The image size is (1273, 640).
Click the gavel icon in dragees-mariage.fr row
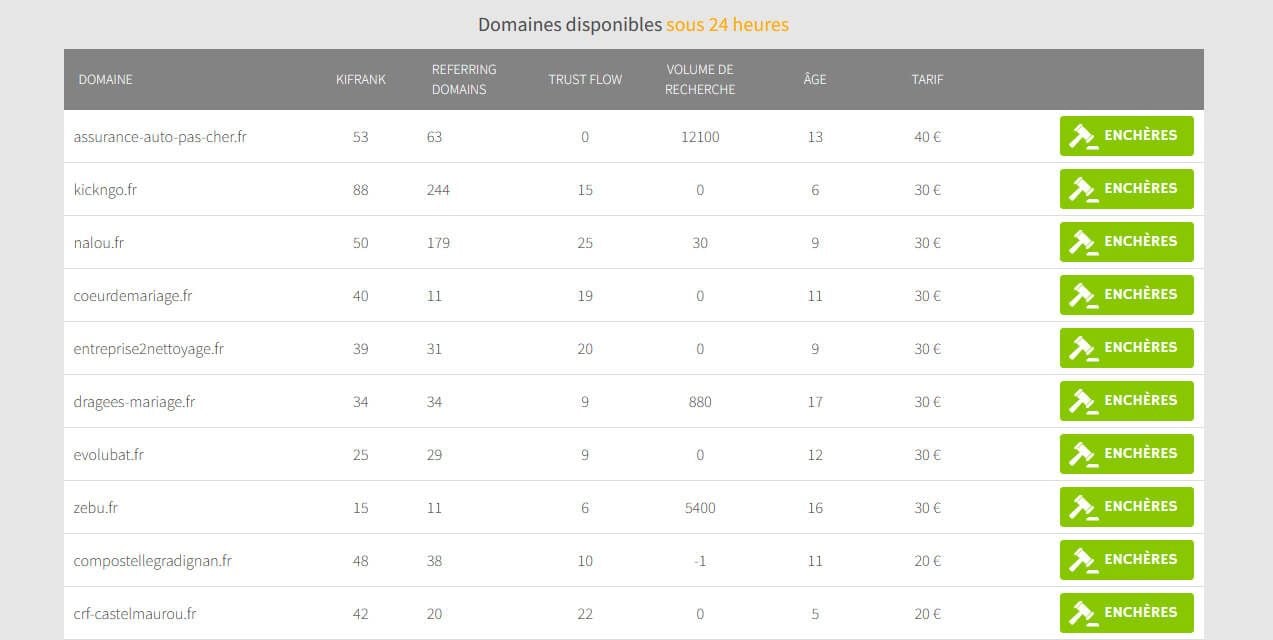point(1084,402)
